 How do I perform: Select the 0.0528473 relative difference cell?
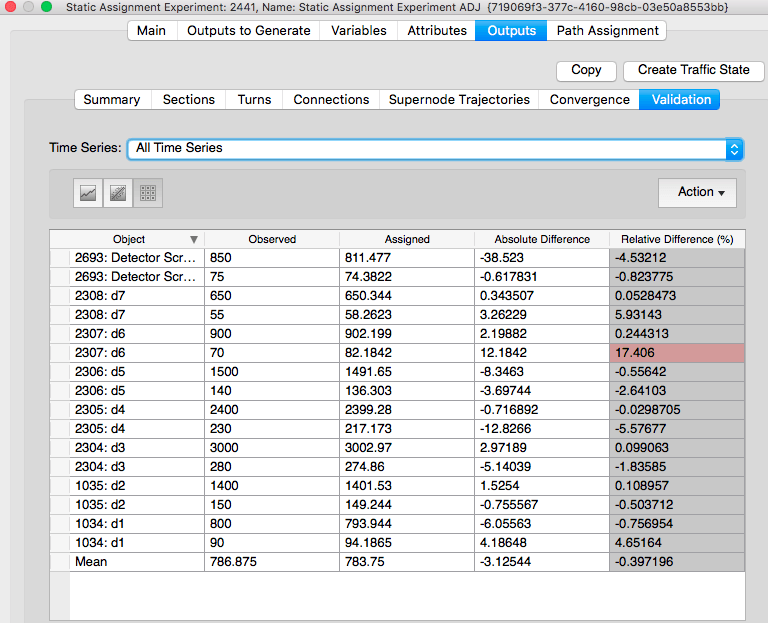[x=677, y=296]
